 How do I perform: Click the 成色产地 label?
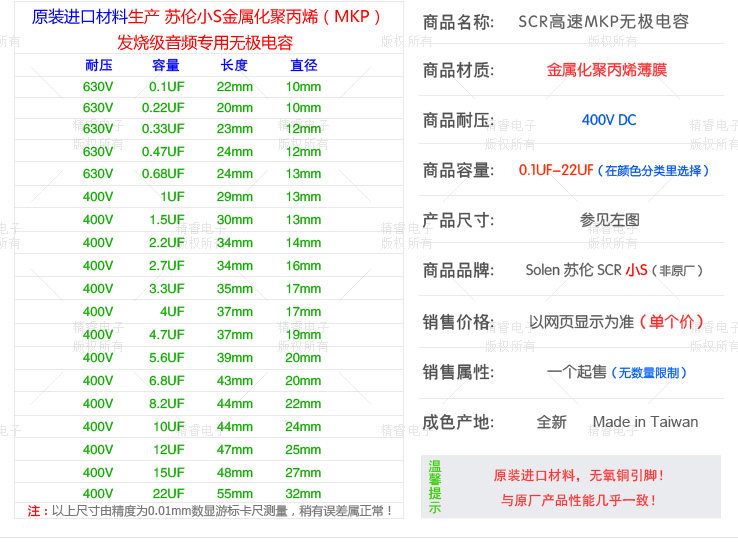458,422
